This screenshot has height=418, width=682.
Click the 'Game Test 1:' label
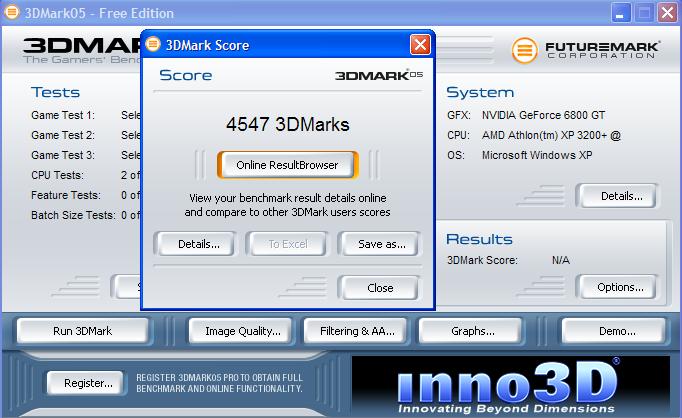[x=63, y=115]
